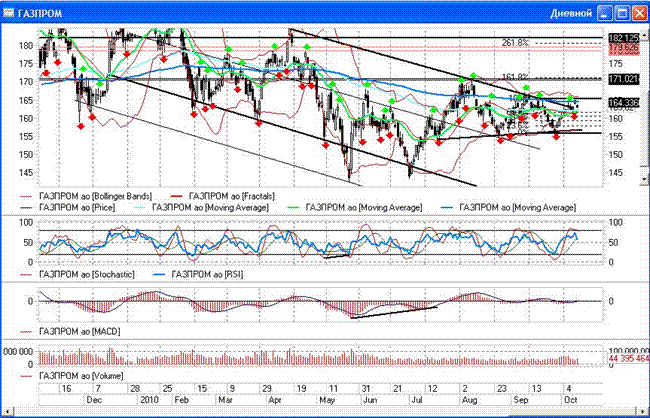This screenshot has height=418, width=650.
Task: Click the 165 value on left price axis
Action: 28,100
